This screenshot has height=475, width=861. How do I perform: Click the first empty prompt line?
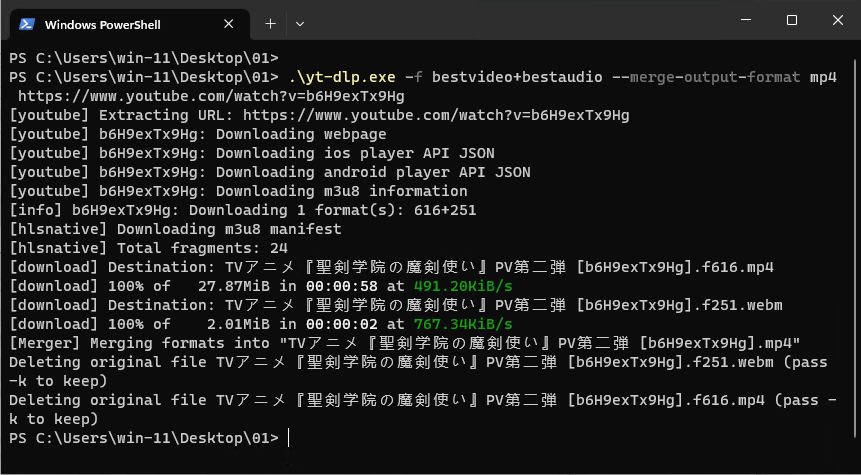(144, 59)
